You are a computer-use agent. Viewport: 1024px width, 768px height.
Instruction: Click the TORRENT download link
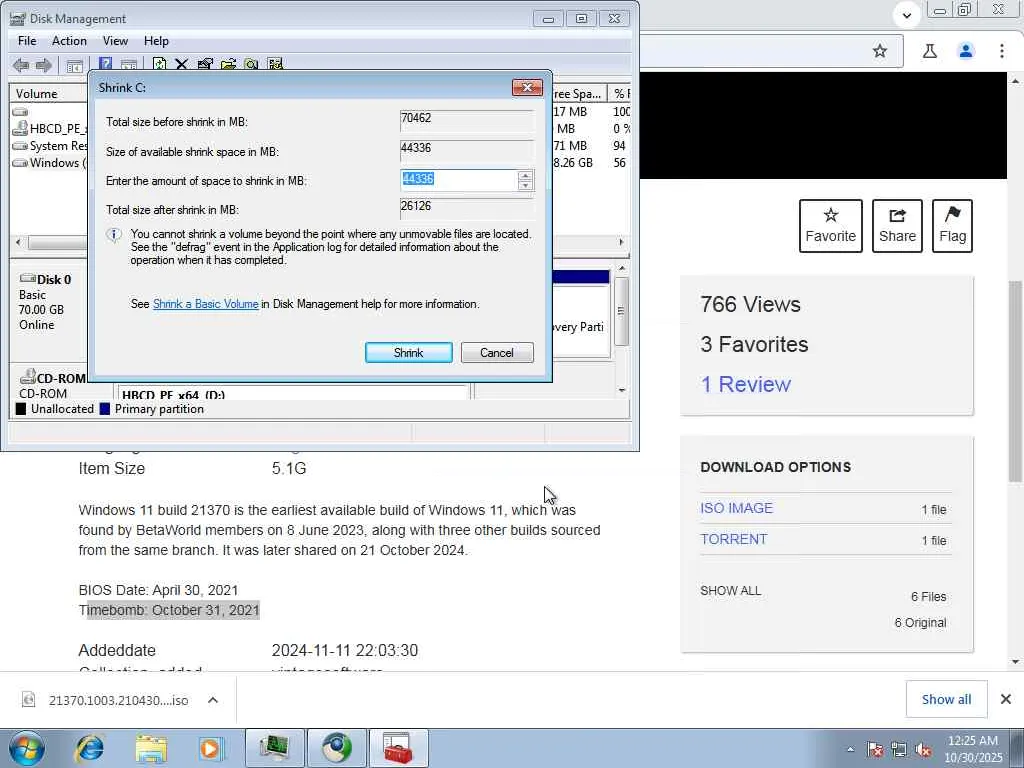733,539
